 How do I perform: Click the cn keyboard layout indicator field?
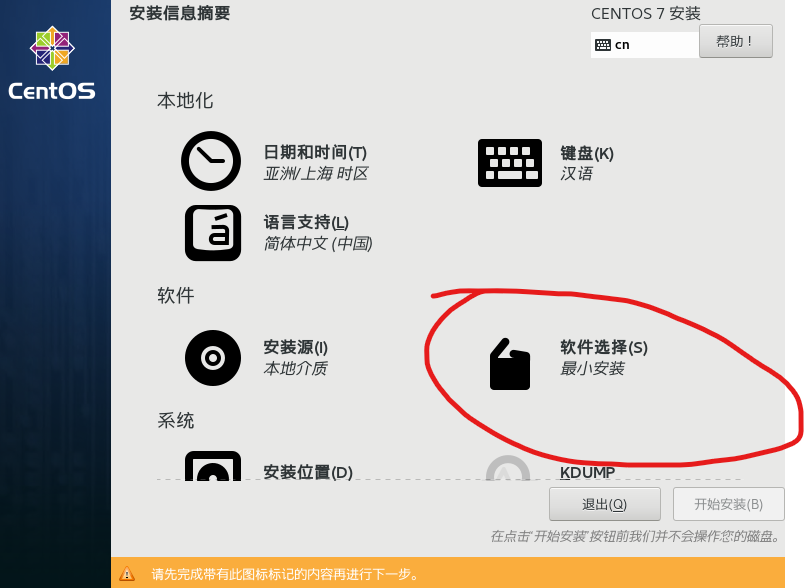pyautogui.click(x=645, y=45)
